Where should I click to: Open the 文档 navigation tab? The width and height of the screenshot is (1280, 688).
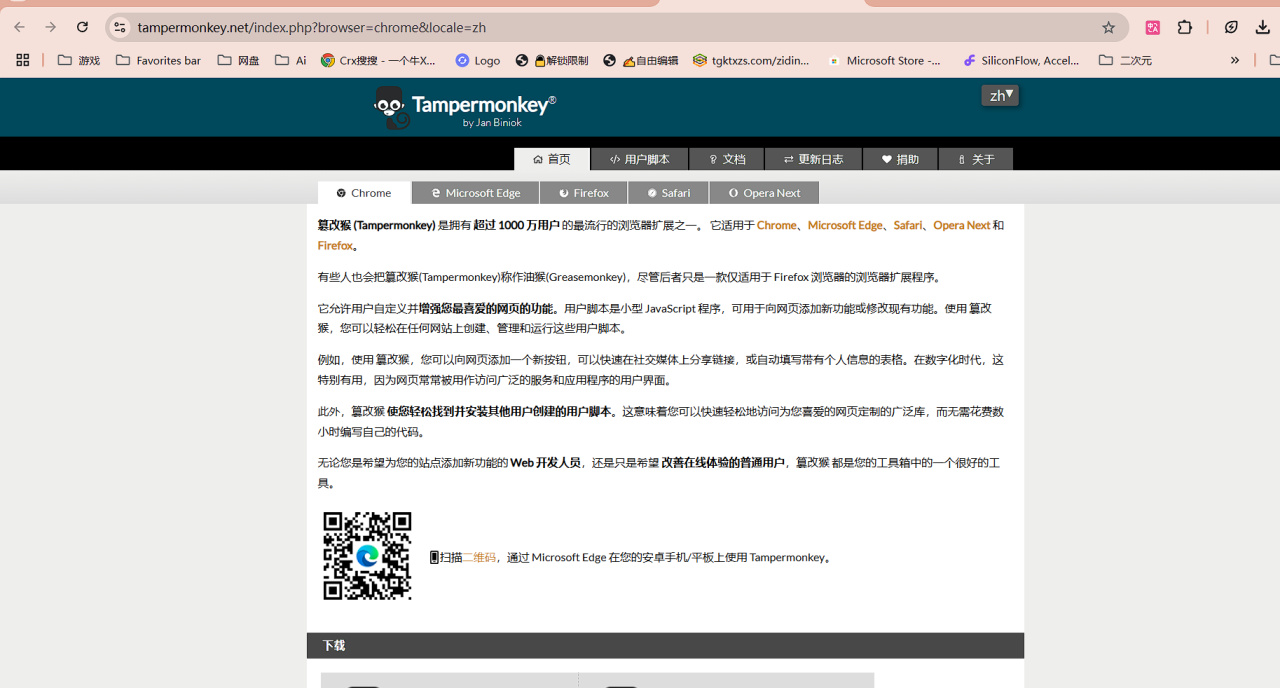[727, 159]
